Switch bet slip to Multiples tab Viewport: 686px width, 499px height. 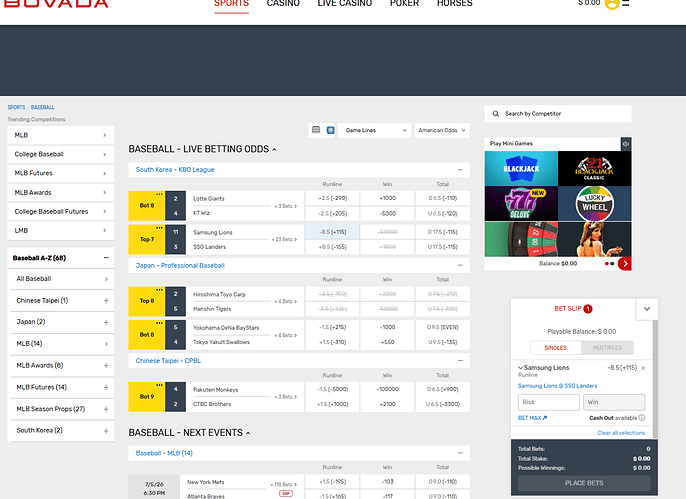607,348
